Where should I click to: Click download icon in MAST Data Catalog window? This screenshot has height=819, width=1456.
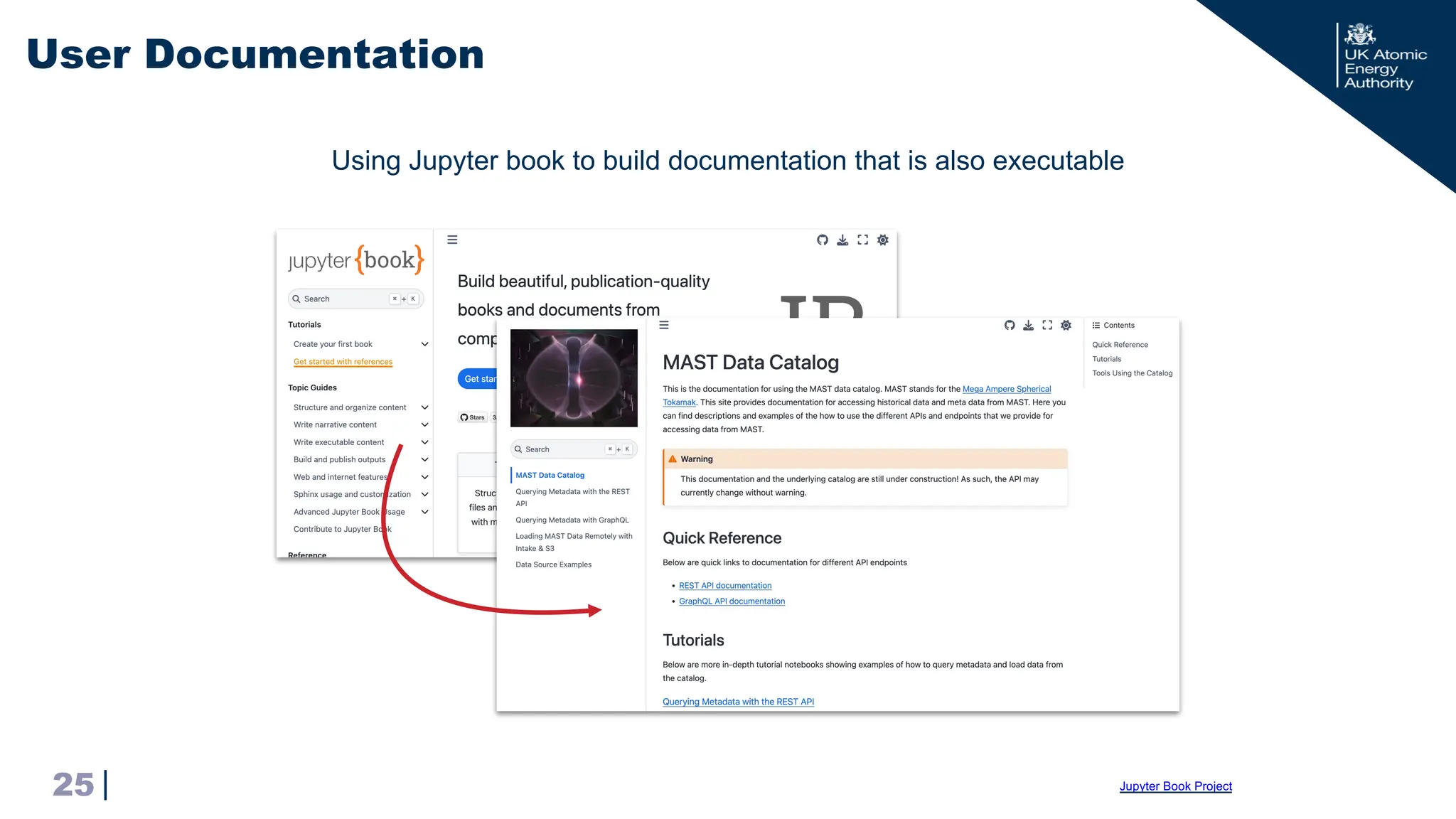1028,326
